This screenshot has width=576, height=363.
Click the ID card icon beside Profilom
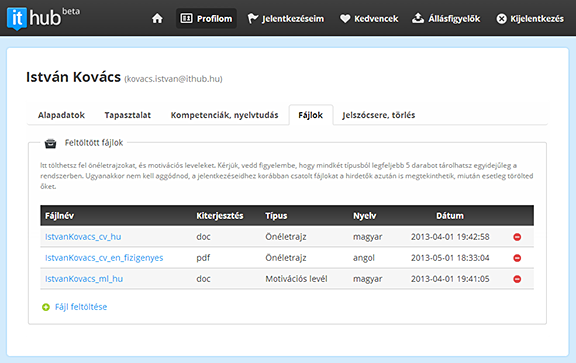click(x=186, y=18)
